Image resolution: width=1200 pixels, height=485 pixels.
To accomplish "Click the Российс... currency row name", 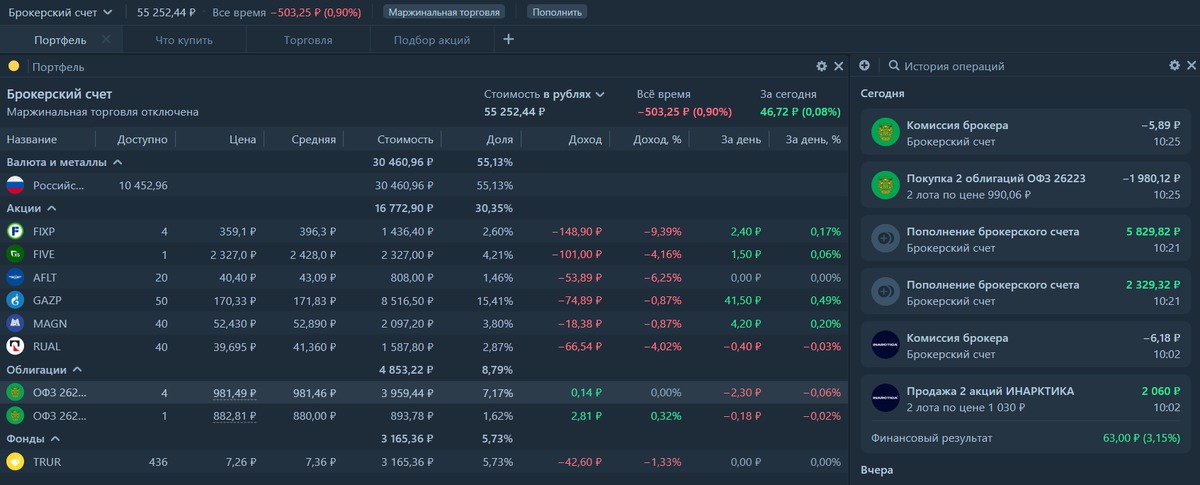I will (x=59, y=185).
